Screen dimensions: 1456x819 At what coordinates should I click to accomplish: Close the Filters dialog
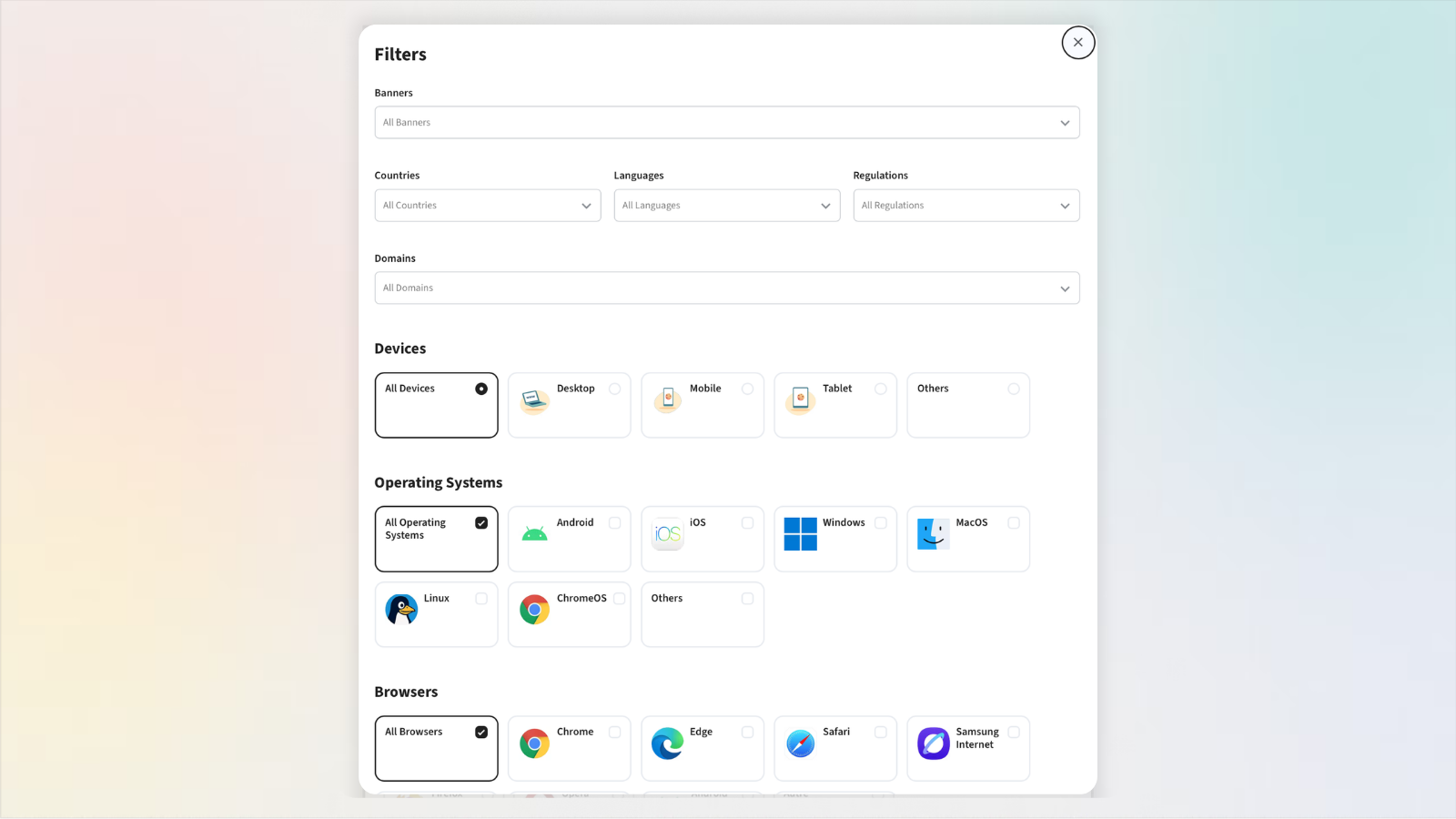point(1078,42)
